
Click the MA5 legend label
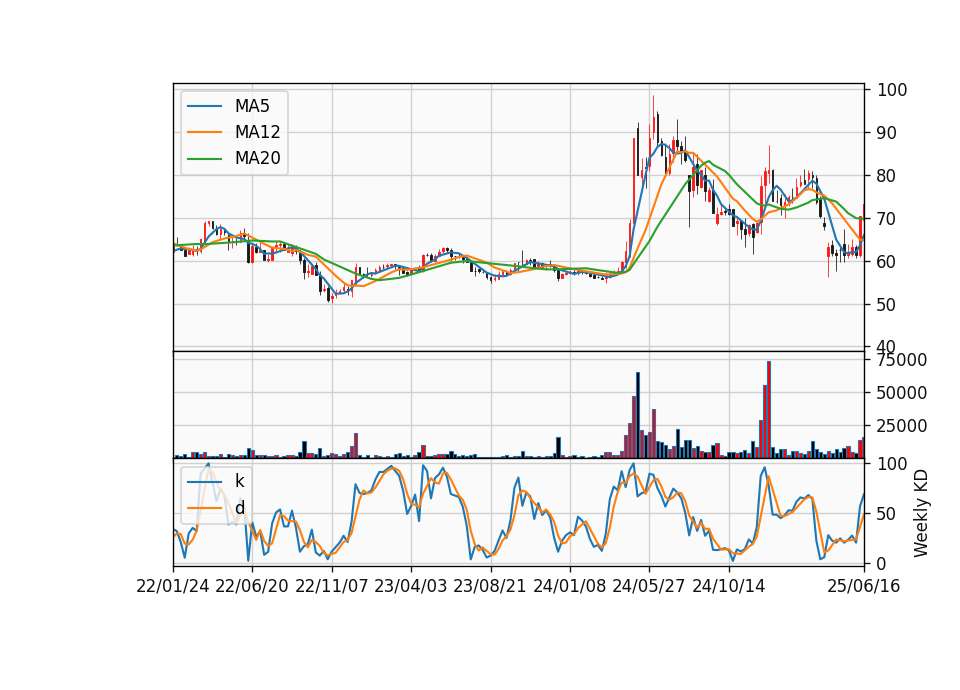click(252, 106)
